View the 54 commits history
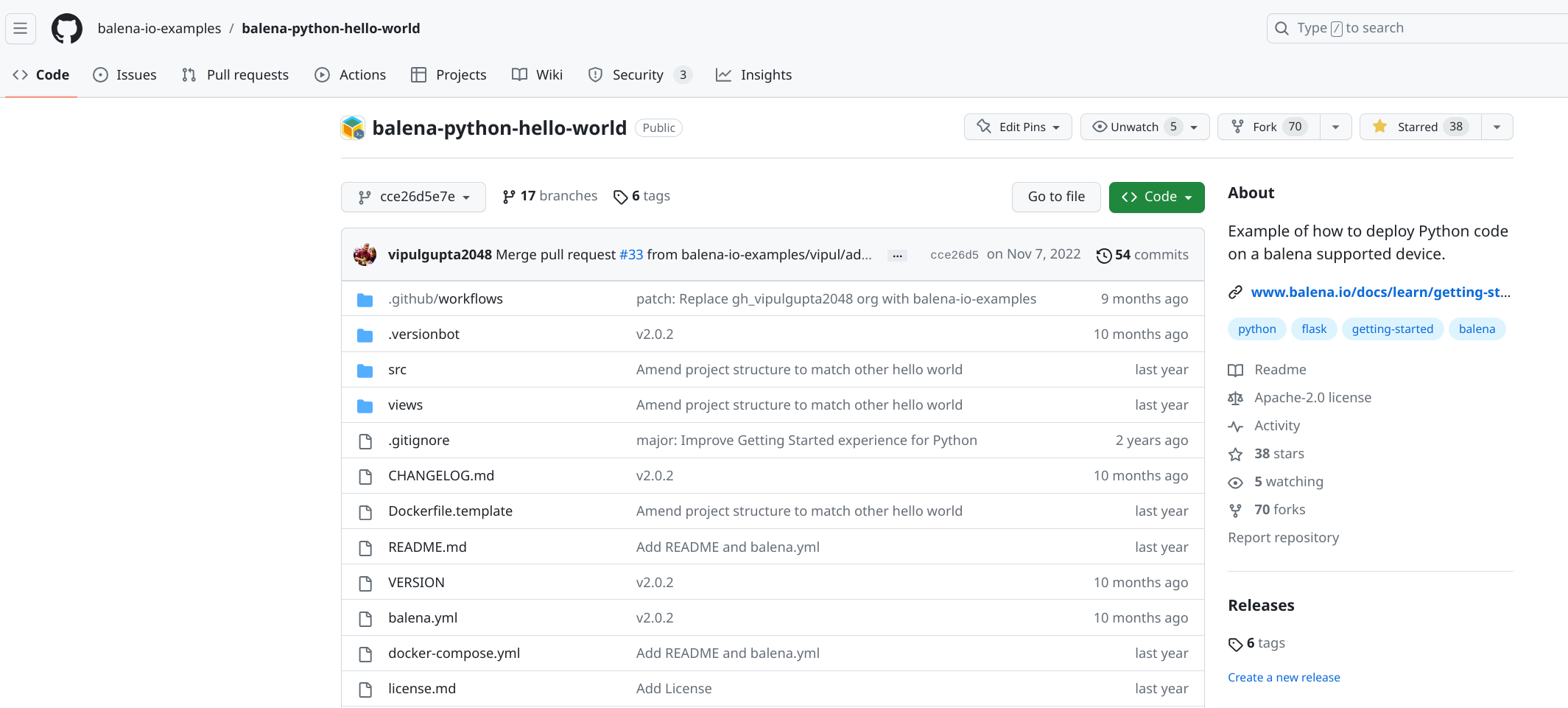 (x=1142, y=255)
